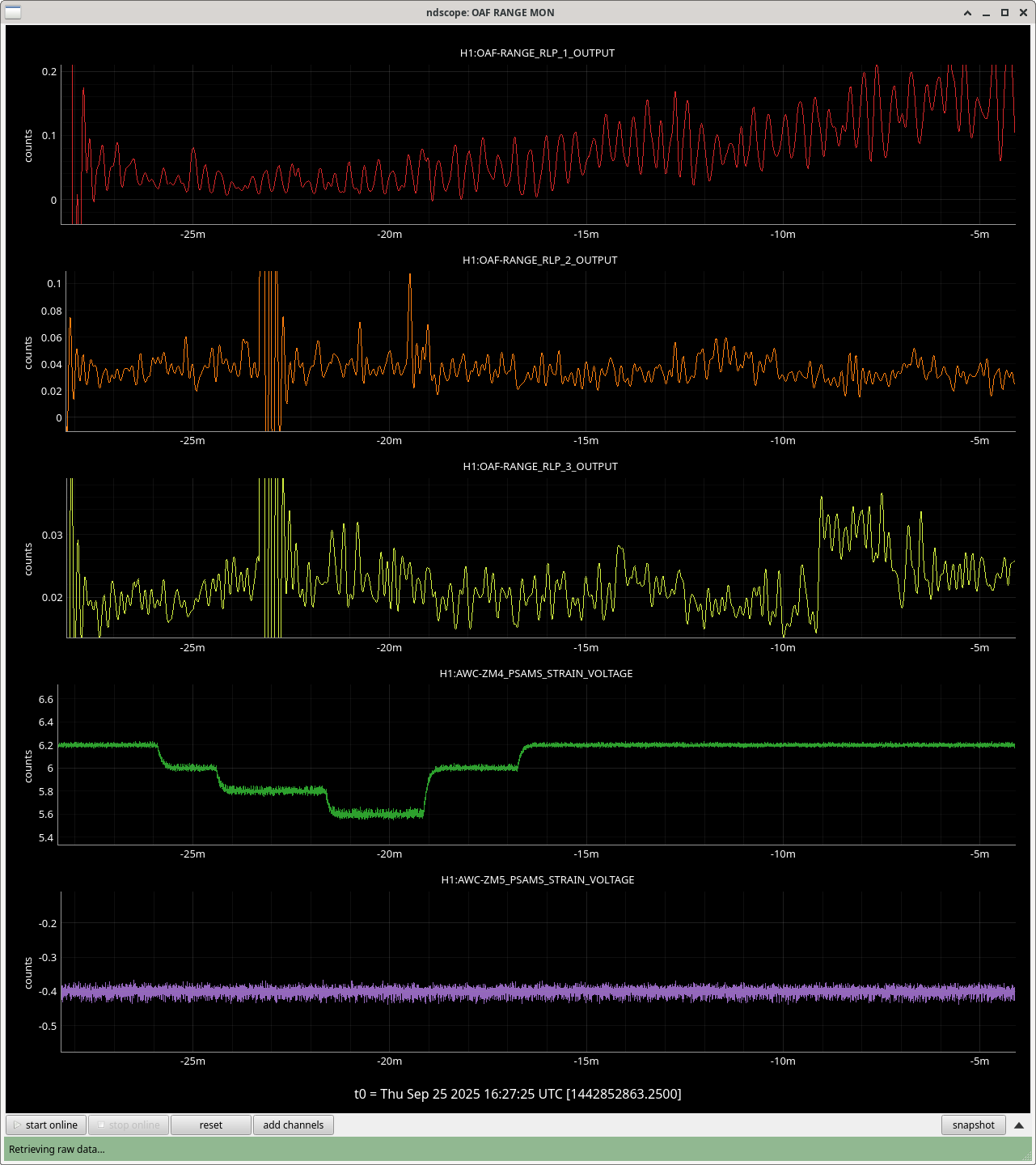Click the H1:OAF-RANGE_RLP_1_OUTPUT plot title
Viewport: 1036px width, 1165px height.
point(537,53)
